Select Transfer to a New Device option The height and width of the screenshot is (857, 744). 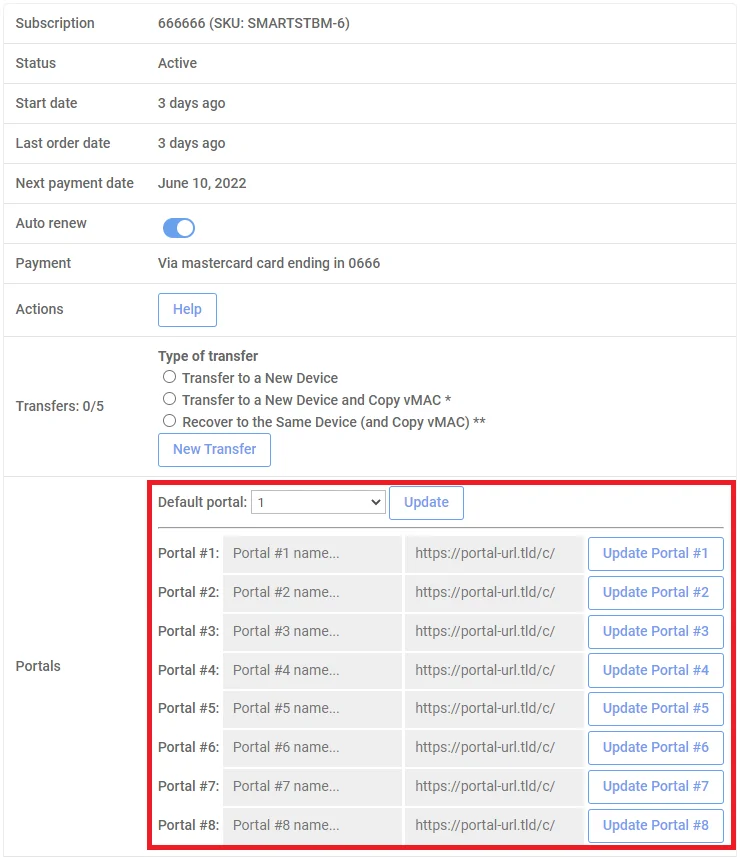tap(169, 377)
